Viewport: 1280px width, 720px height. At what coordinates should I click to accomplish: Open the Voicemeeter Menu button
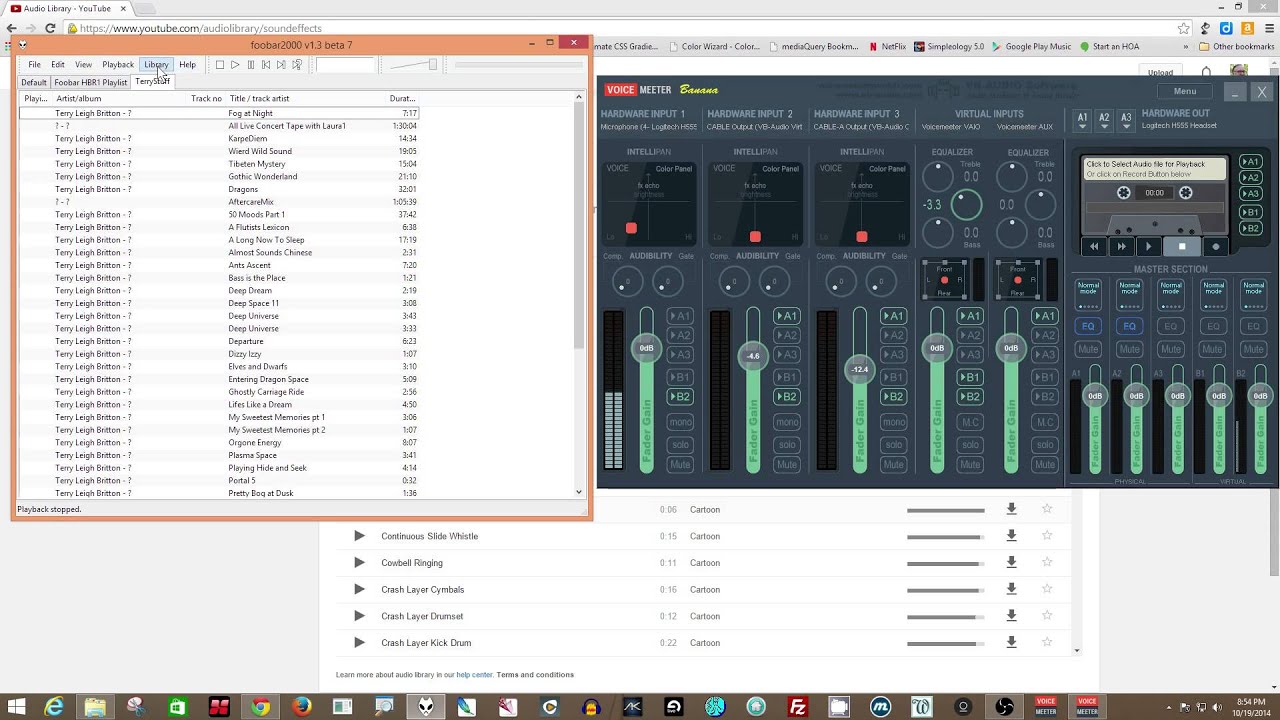coord(1185,91)
